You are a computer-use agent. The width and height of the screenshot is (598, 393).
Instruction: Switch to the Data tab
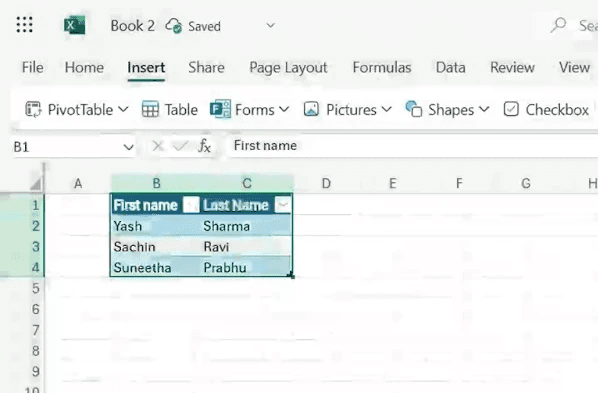click(450, 68)
